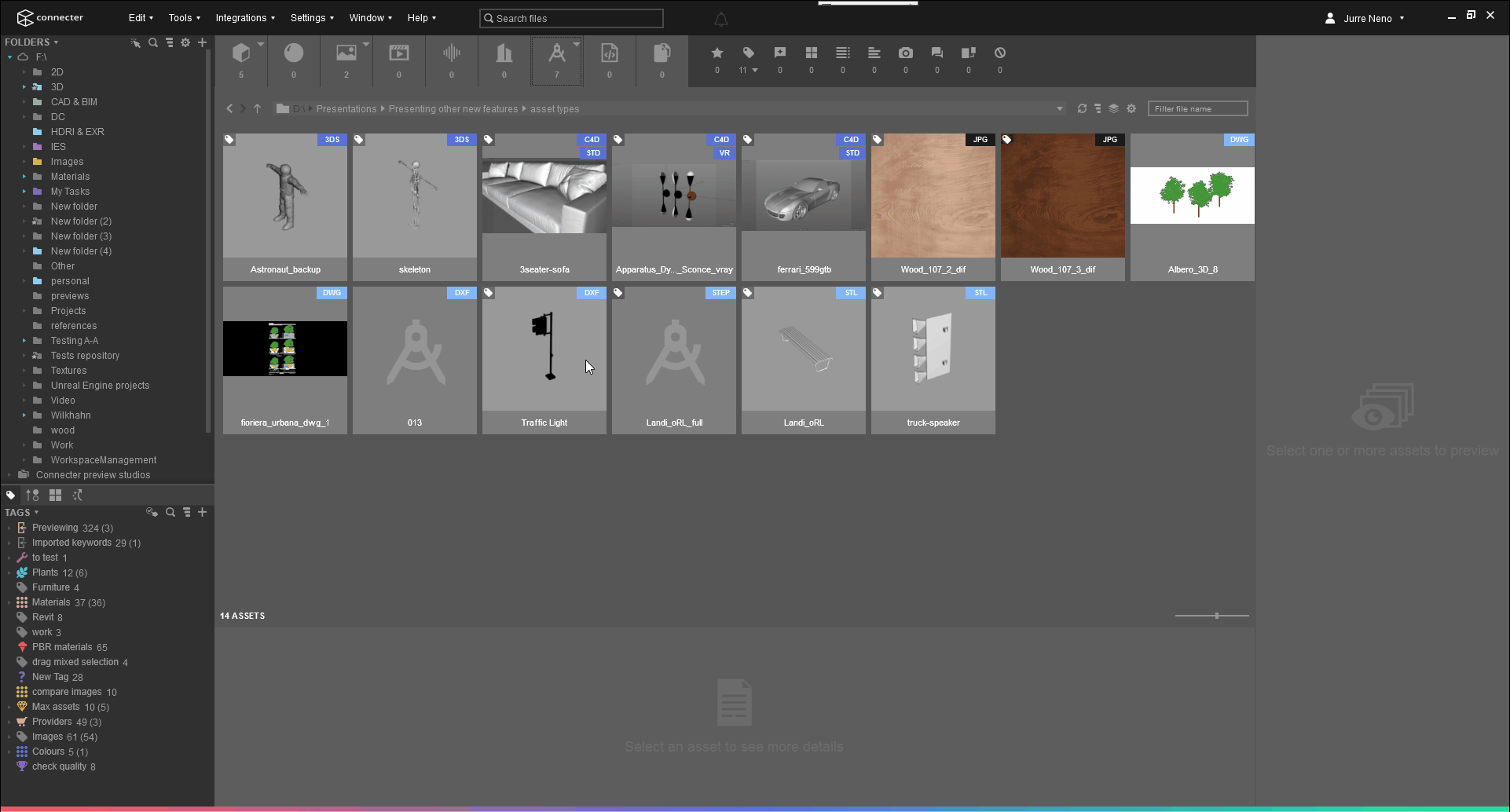Open the breadcrumb path dropdown arrow
This screenshot has height=812, width=1510.
[x=1059, y=108]
